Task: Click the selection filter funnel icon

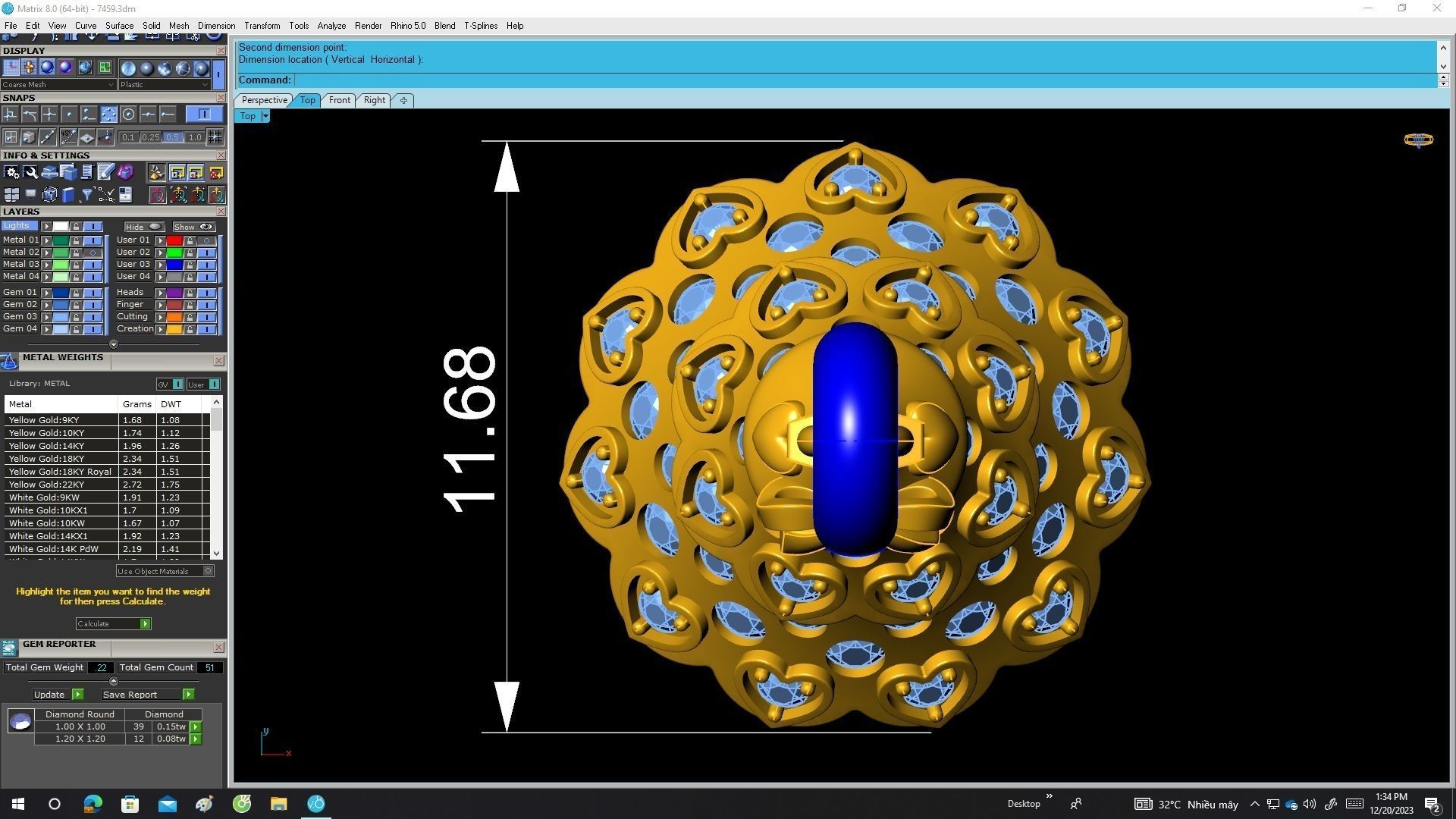Action: click(x=87, y=195)
